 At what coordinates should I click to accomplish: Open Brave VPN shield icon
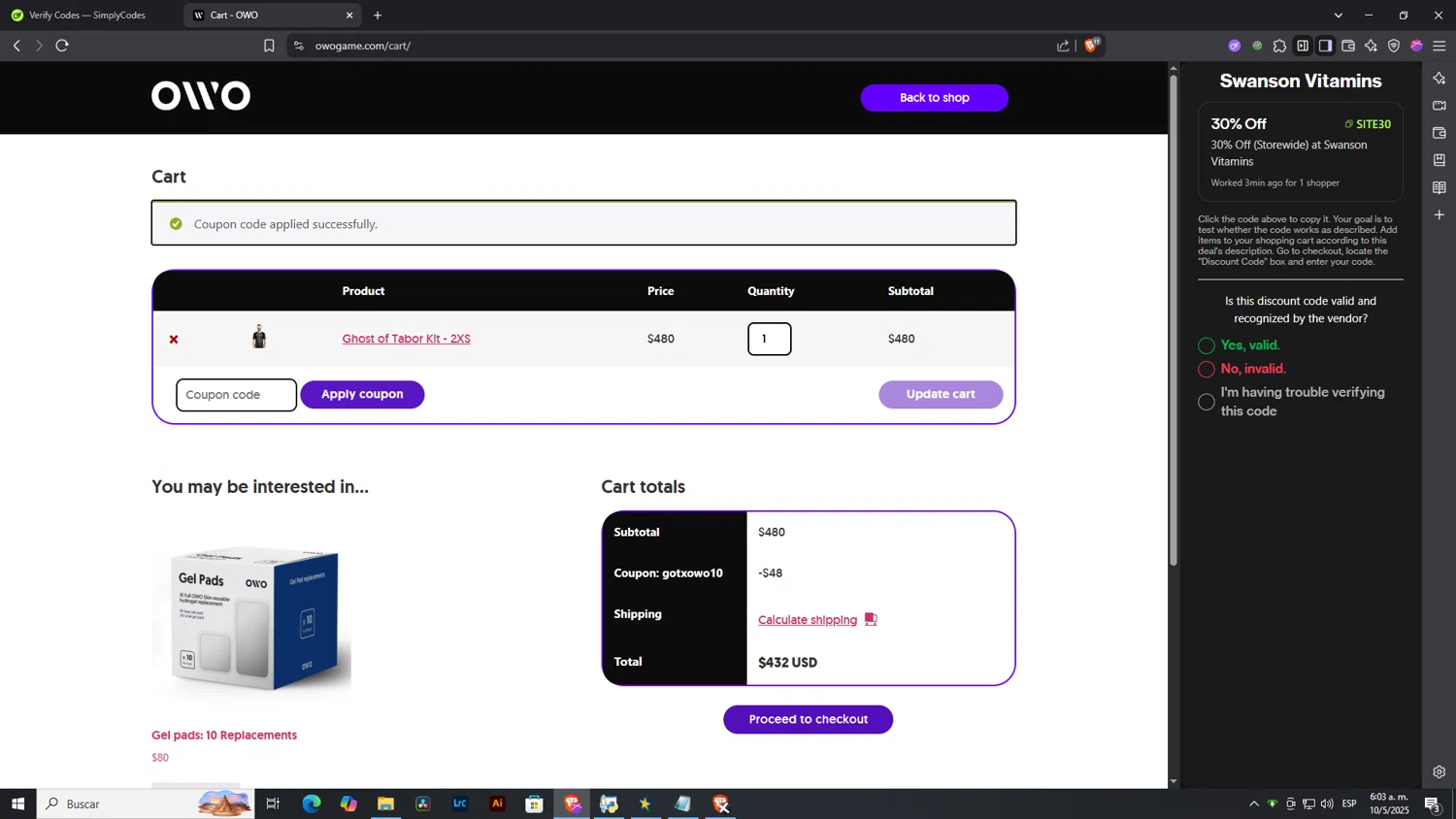pyautogui.click(x=1394, y=46)
